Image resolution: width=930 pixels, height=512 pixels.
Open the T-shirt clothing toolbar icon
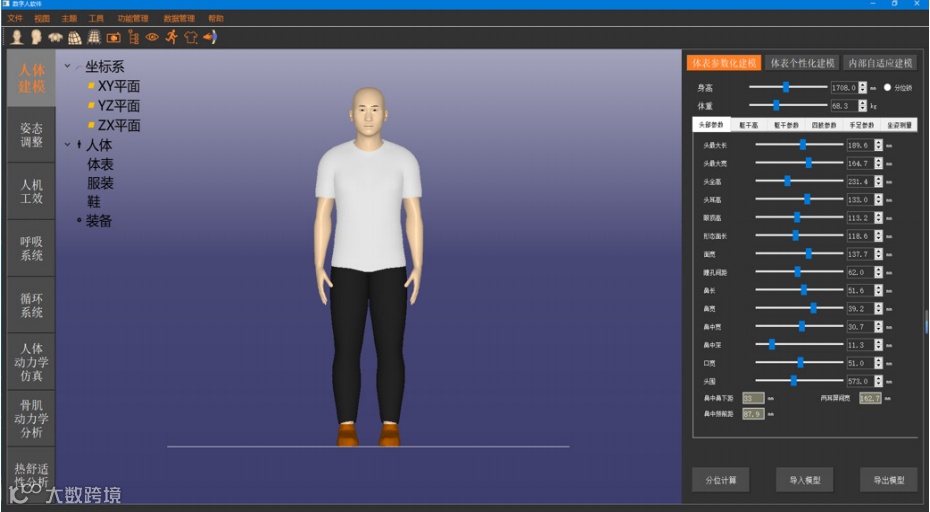coord(190,37)
